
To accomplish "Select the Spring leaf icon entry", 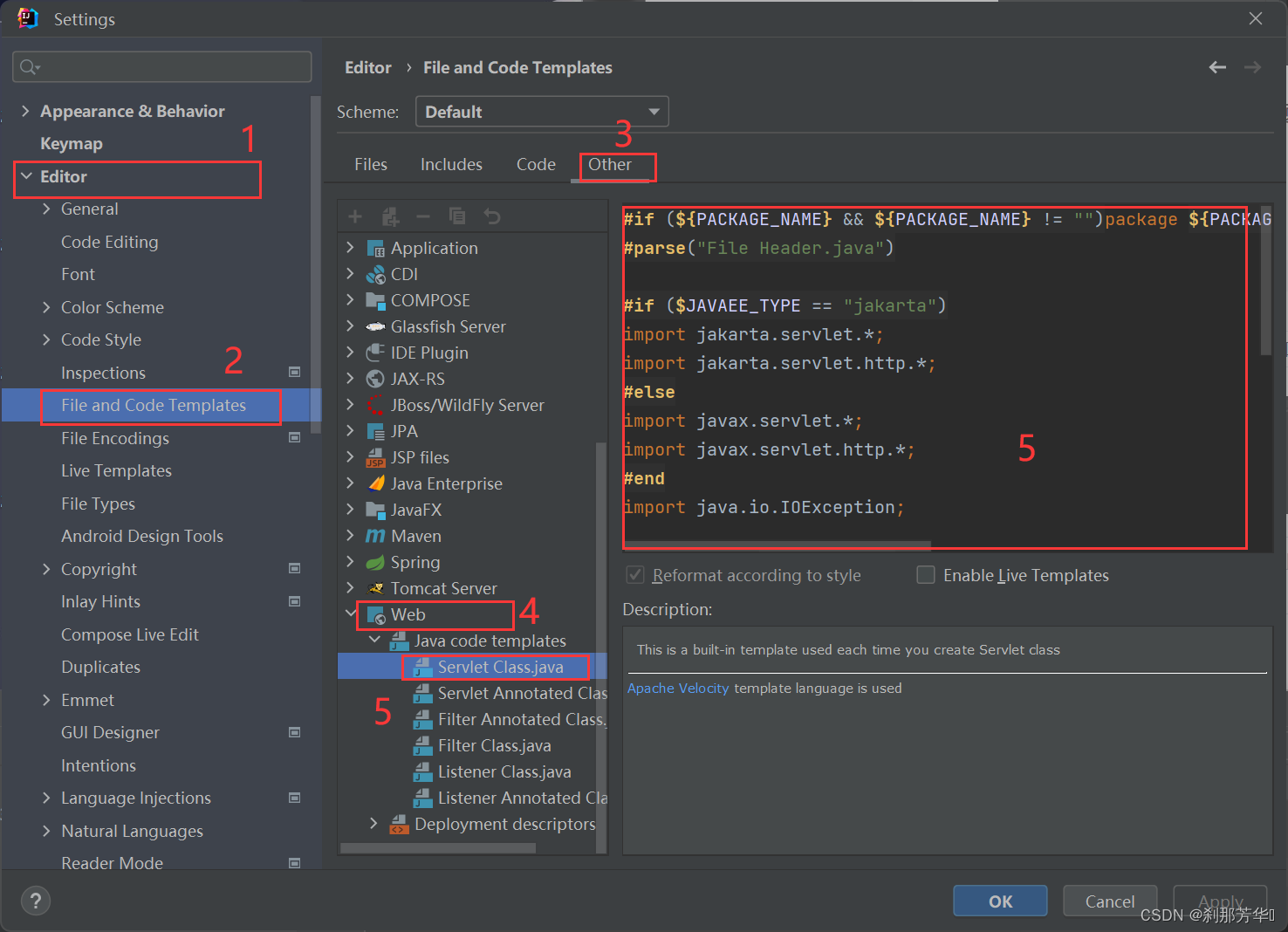I will click(x=375, y=562).
